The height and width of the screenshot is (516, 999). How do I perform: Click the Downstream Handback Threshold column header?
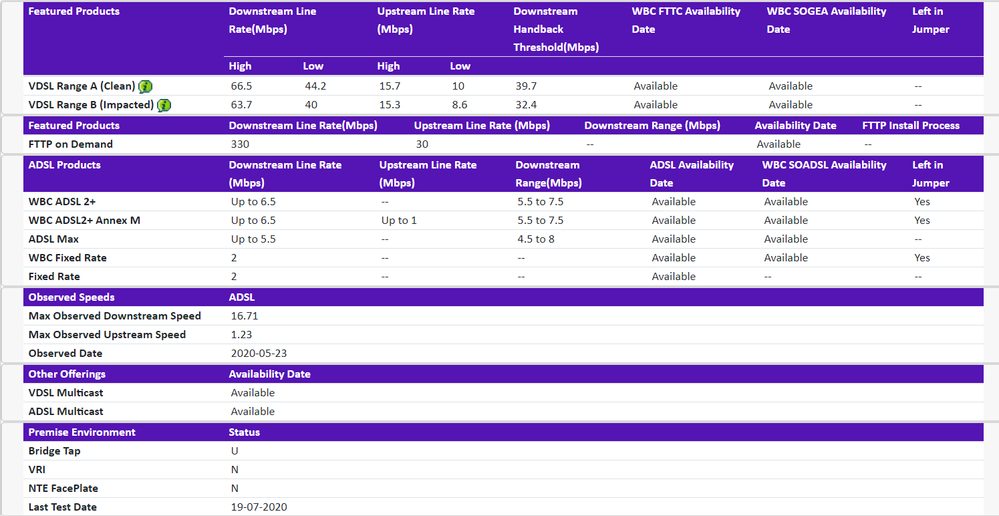556,29
